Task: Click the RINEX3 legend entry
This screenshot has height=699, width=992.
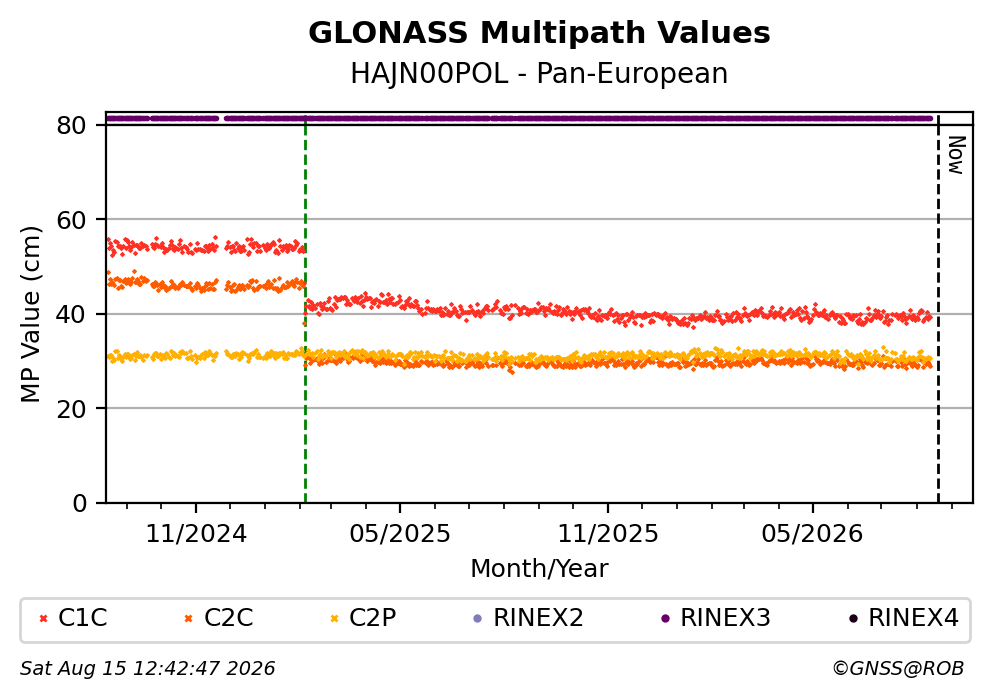Action: click(716, 617)
